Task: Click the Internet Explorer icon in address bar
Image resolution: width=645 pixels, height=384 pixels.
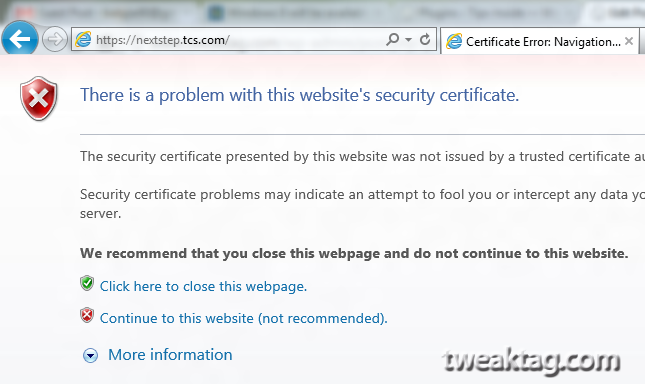Action: [84, 39]
